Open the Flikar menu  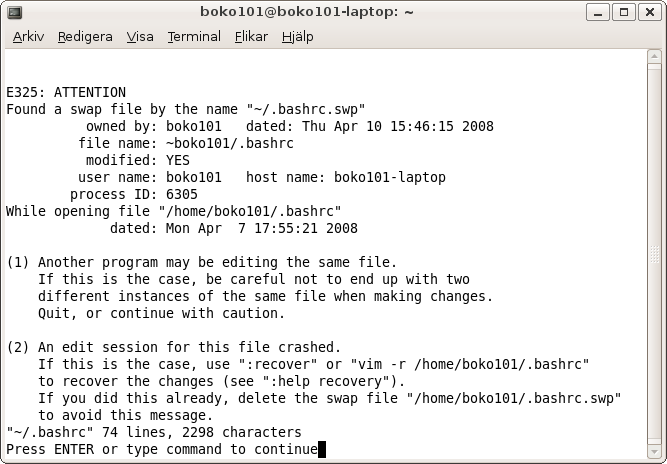pyautogui.click(x=251, y=37)
